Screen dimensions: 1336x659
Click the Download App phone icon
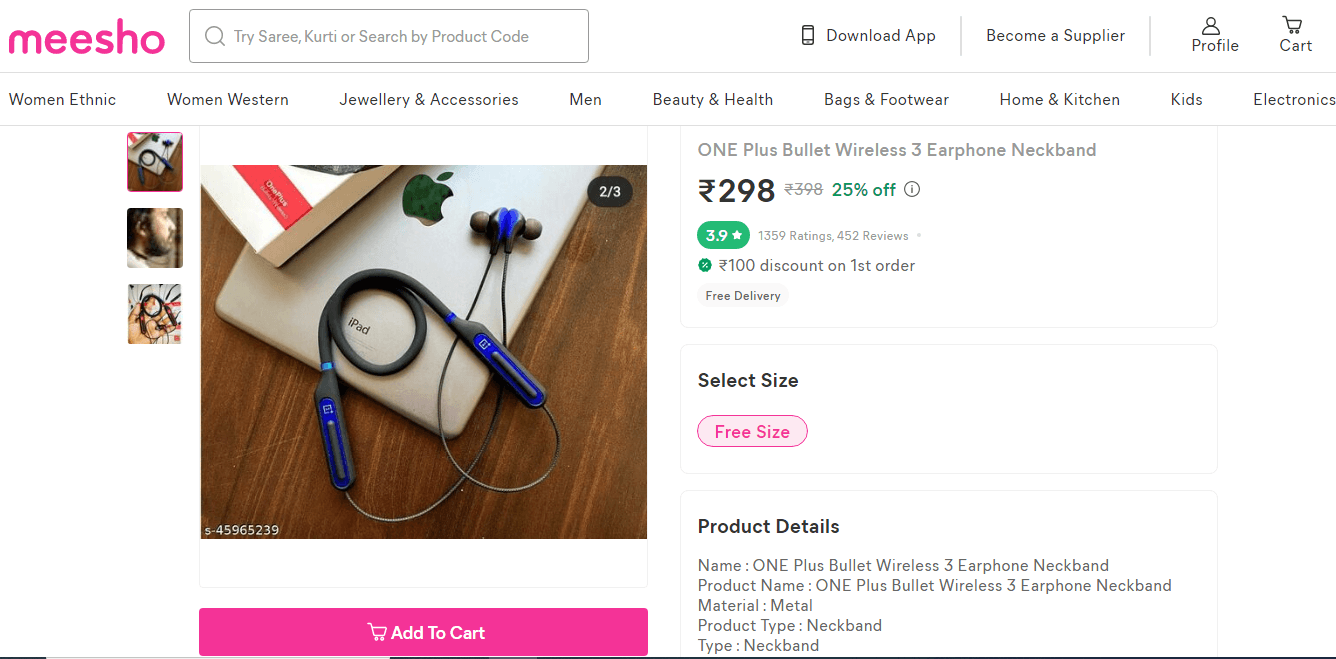click(808, 36)
